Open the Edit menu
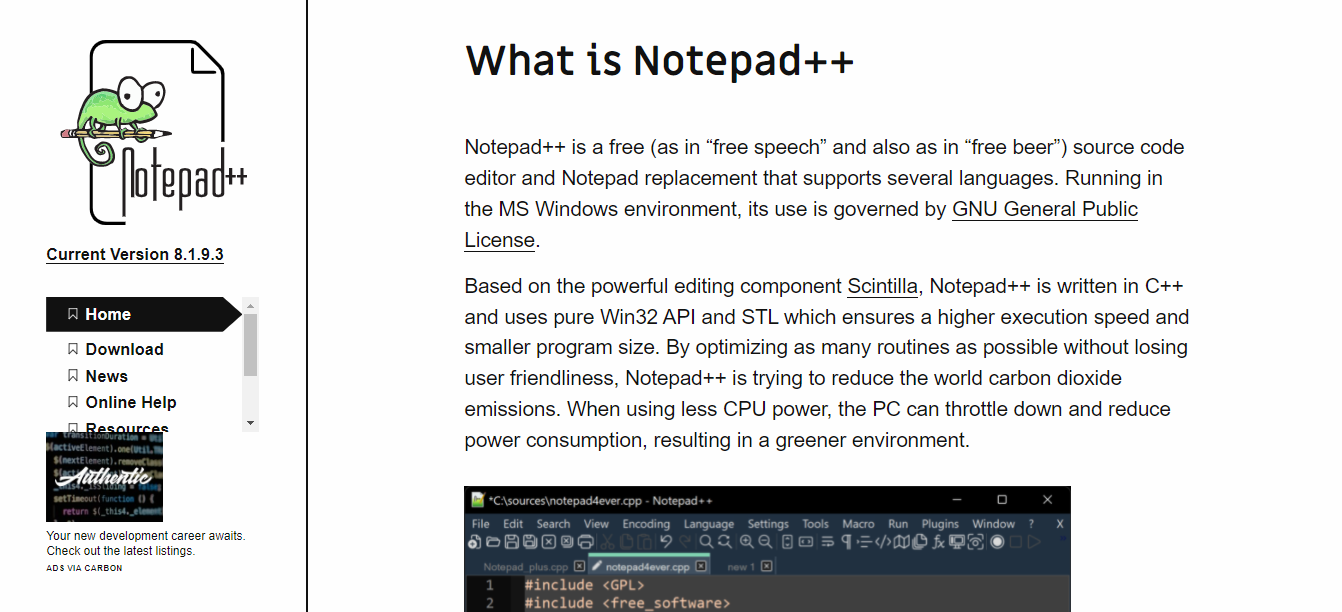This screenshot has width=1342, height=612. tap(513, 524)
